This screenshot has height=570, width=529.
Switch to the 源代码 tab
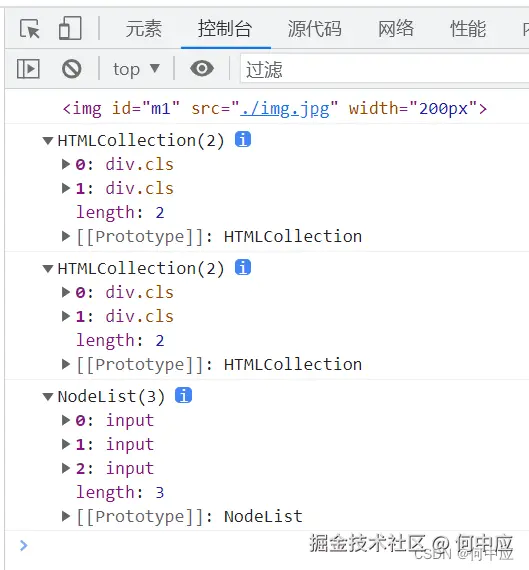coord(314,29)
